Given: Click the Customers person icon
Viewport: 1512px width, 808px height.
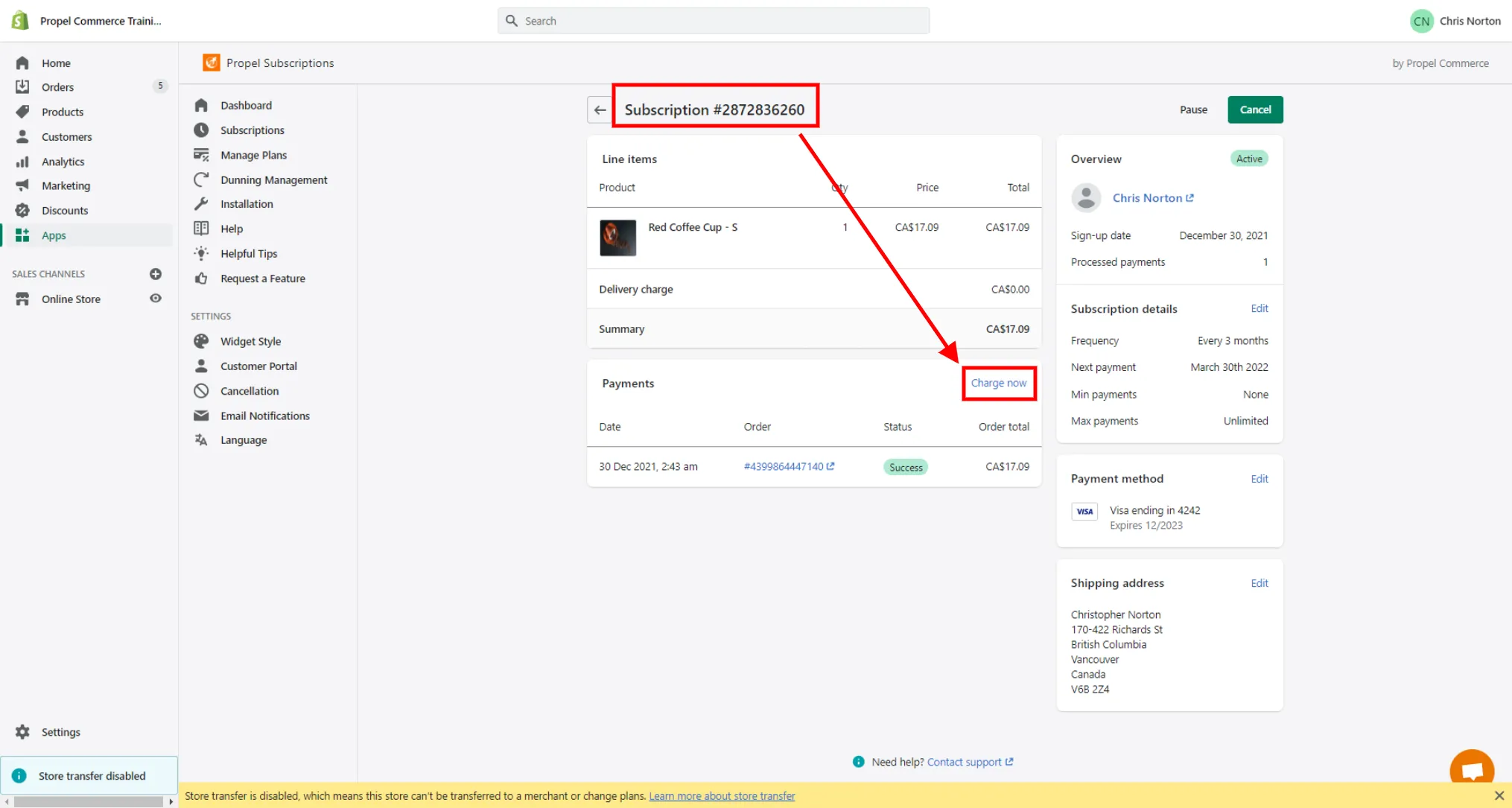Looking at the screenshot, I should tap(22, 137).
